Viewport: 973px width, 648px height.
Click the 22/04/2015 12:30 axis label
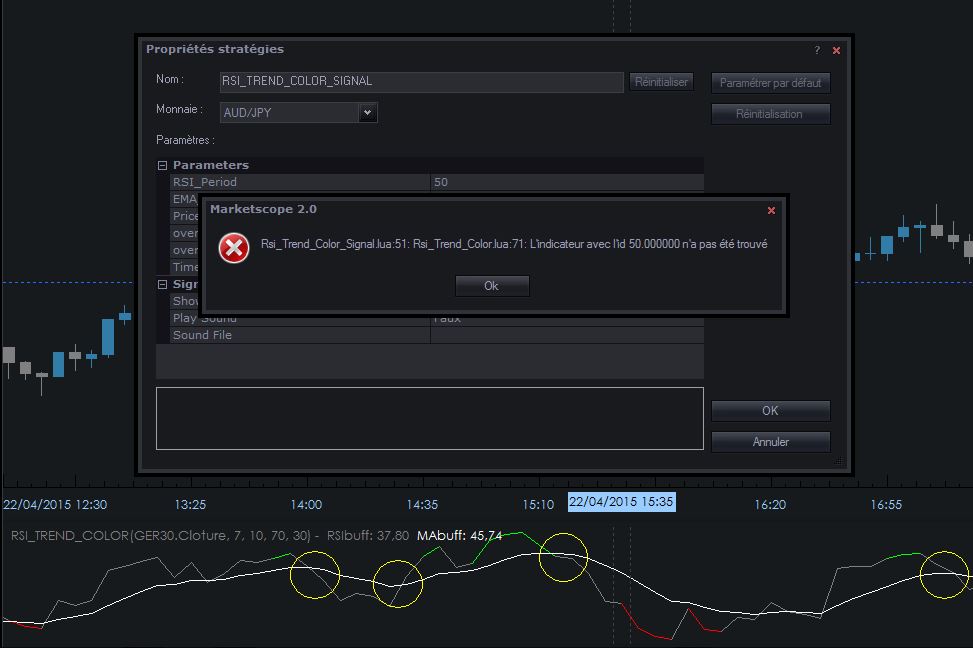[55, 505]
